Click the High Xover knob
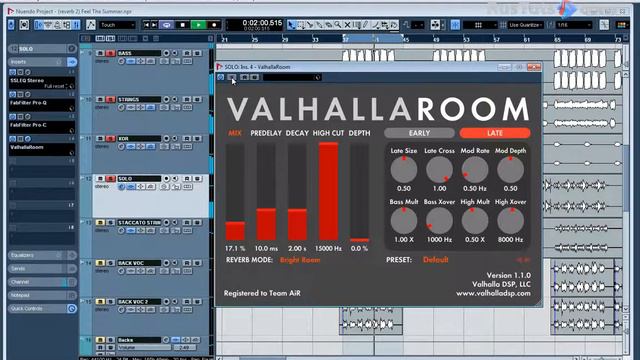 click(510, 221)
